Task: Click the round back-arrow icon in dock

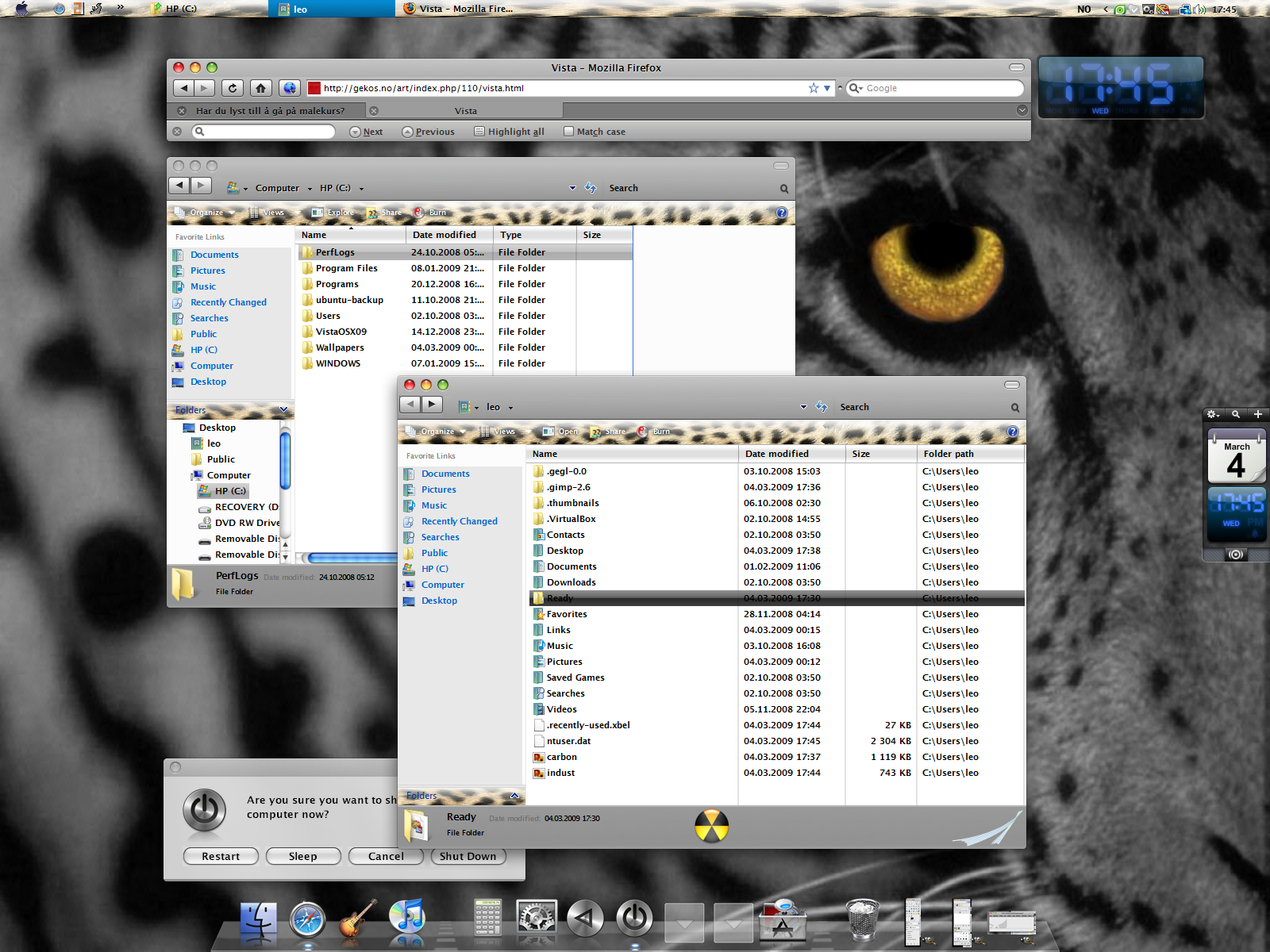Action: [x=585, y=919]
